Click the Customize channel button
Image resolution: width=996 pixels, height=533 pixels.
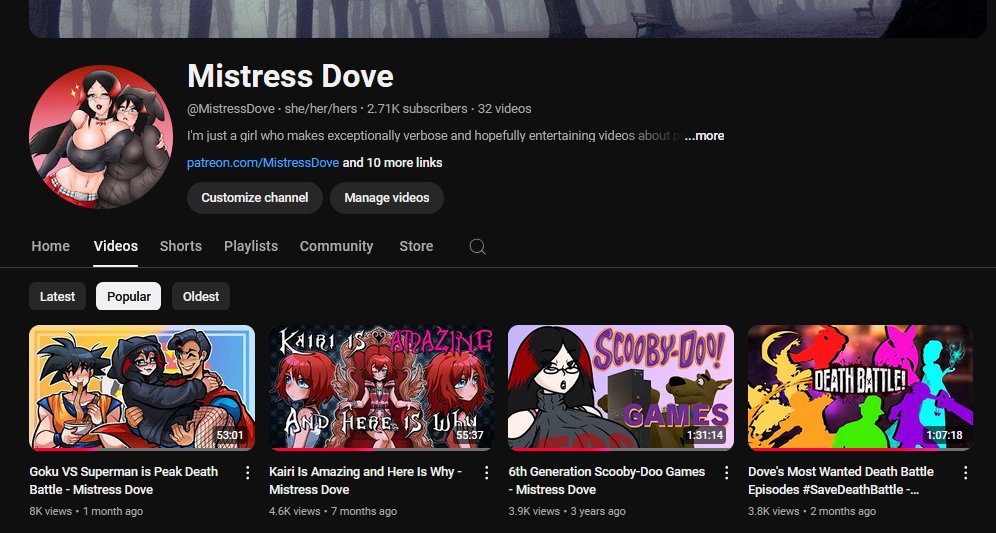(x=255, y=198)
